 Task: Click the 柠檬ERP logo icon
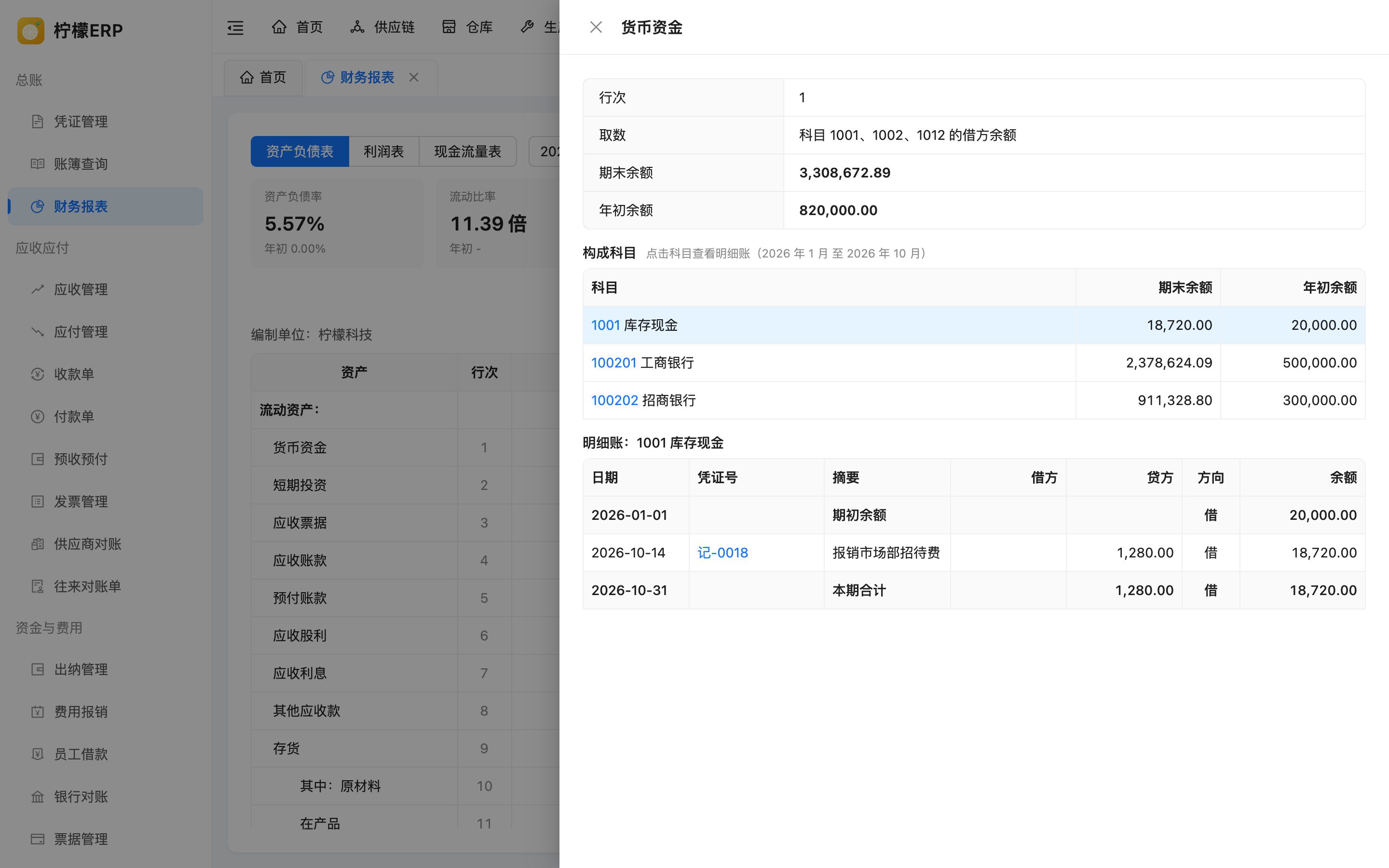click(x=31, y=30)
